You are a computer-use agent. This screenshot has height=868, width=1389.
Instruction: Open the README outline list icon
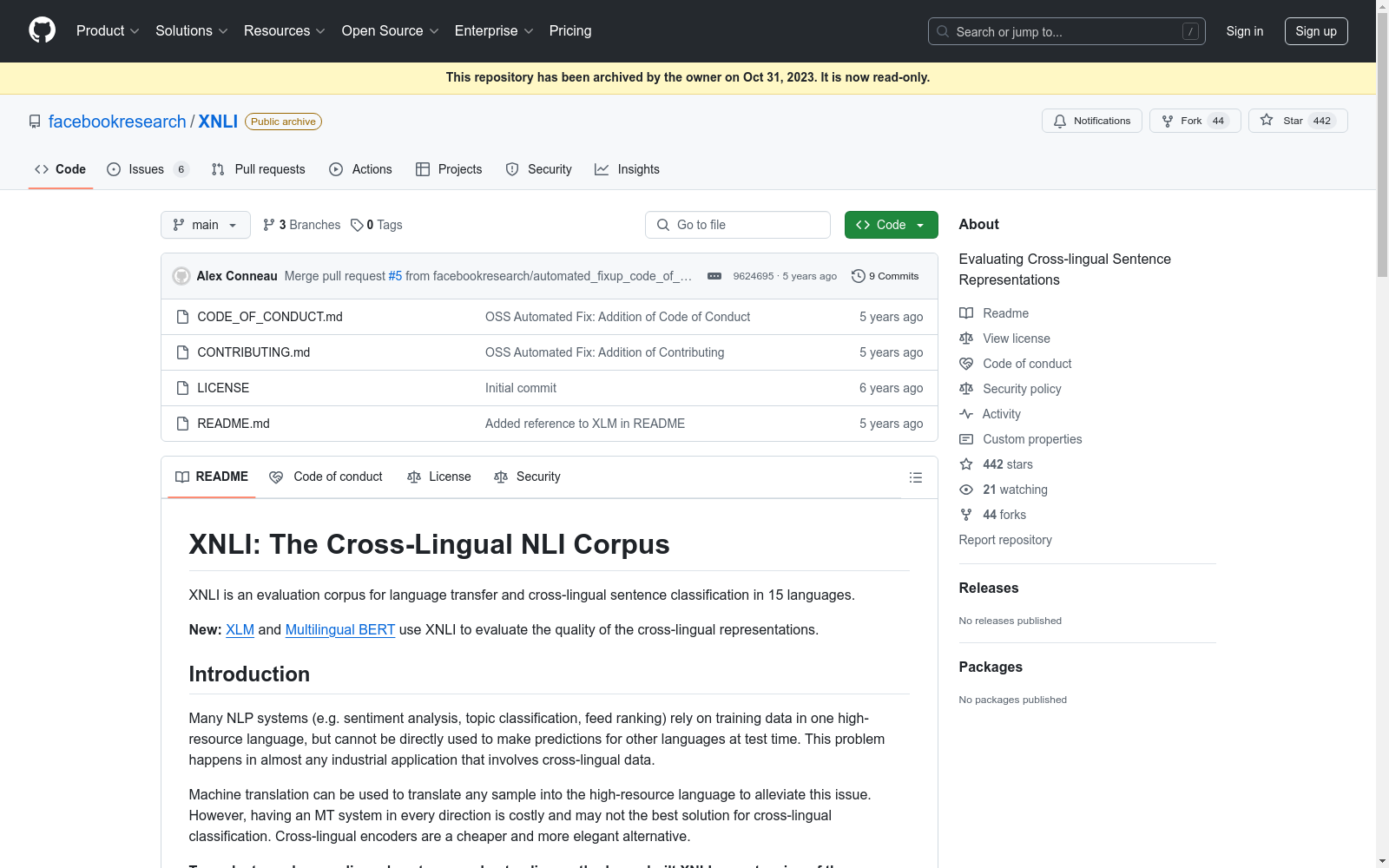[x=915, y=477]
